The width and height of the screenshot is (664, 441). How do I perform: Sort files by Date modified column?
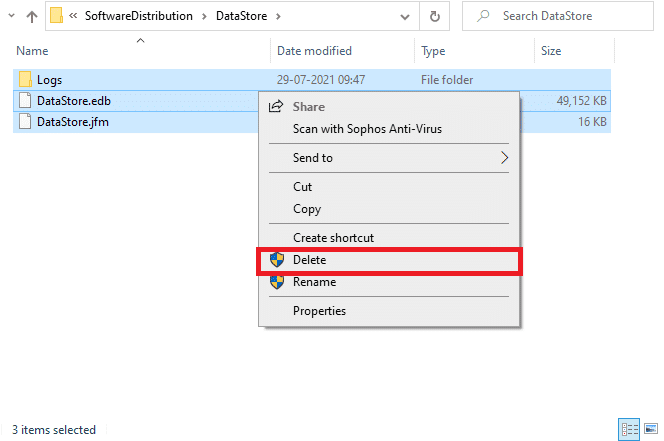point(314,51)
